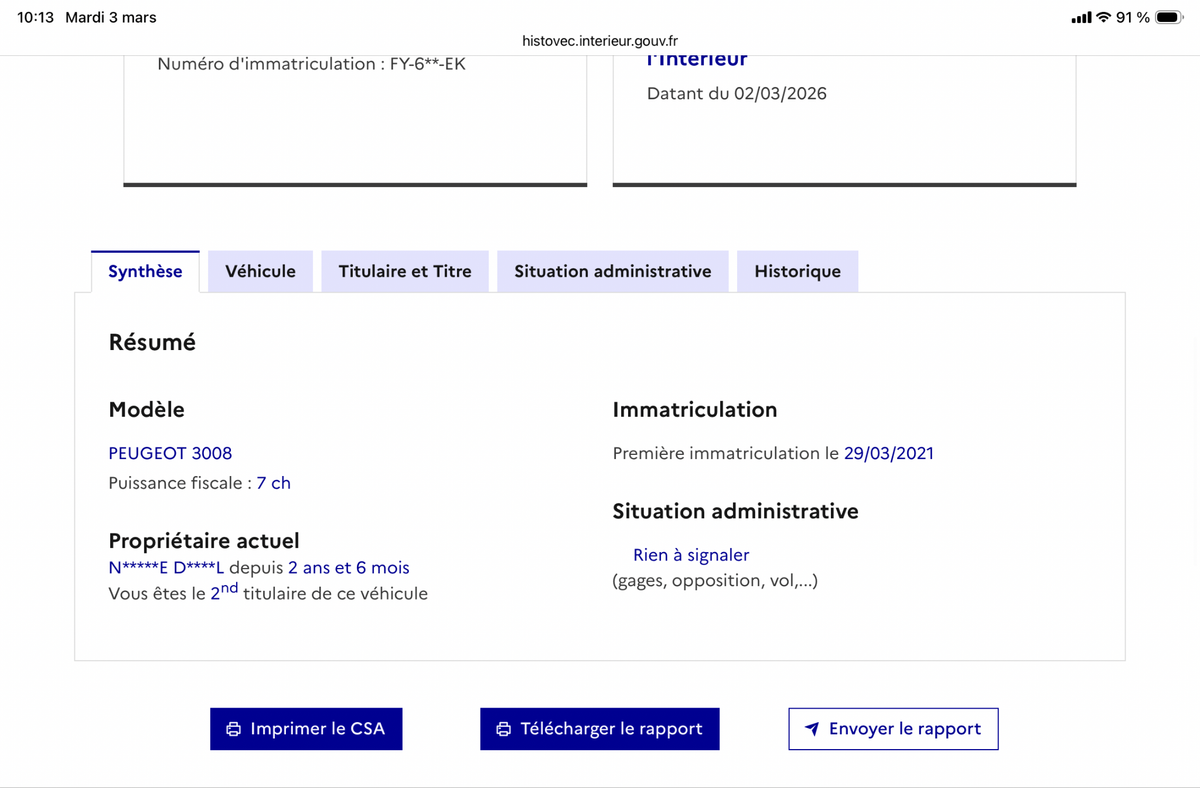Click the registration number FY-6**-EK text
The width and height of the screenshot is (1200, 788).
click(x=427, y=64)
